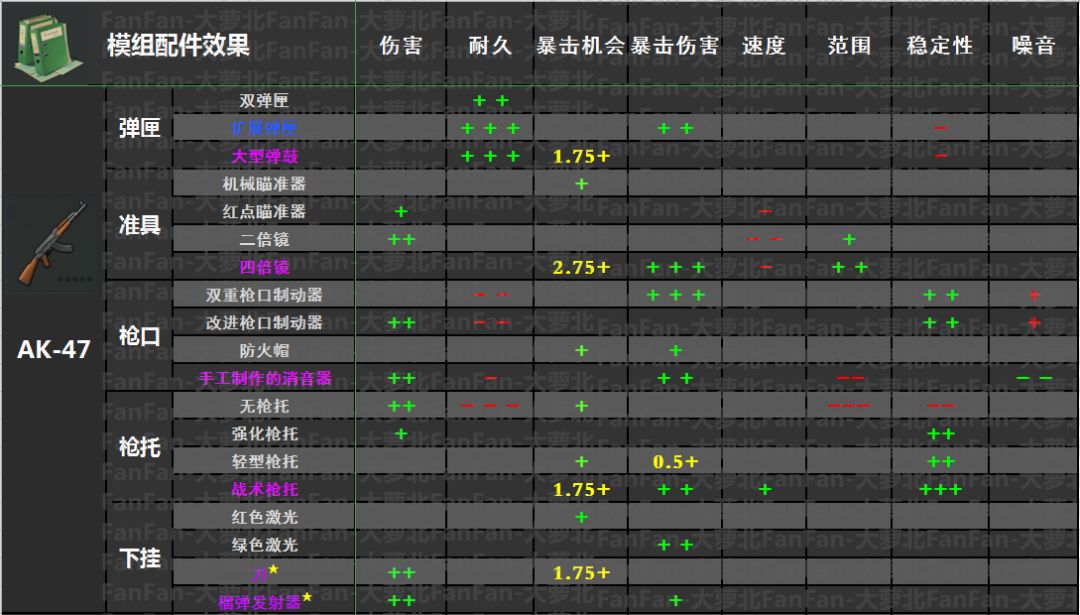The height and width of the screenshot is (615, 1080).
Task: Click the 1.75+ value in 大型弹鼓 row
Action: pyautogui.click(x=581, y=156)
